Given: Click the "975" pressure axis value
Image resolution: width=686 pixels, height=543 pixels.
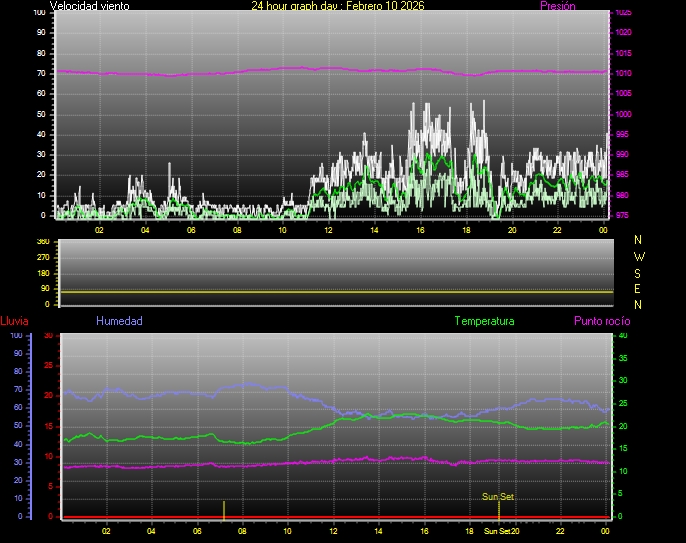Looking at the screenshot, I should (623, 215).
